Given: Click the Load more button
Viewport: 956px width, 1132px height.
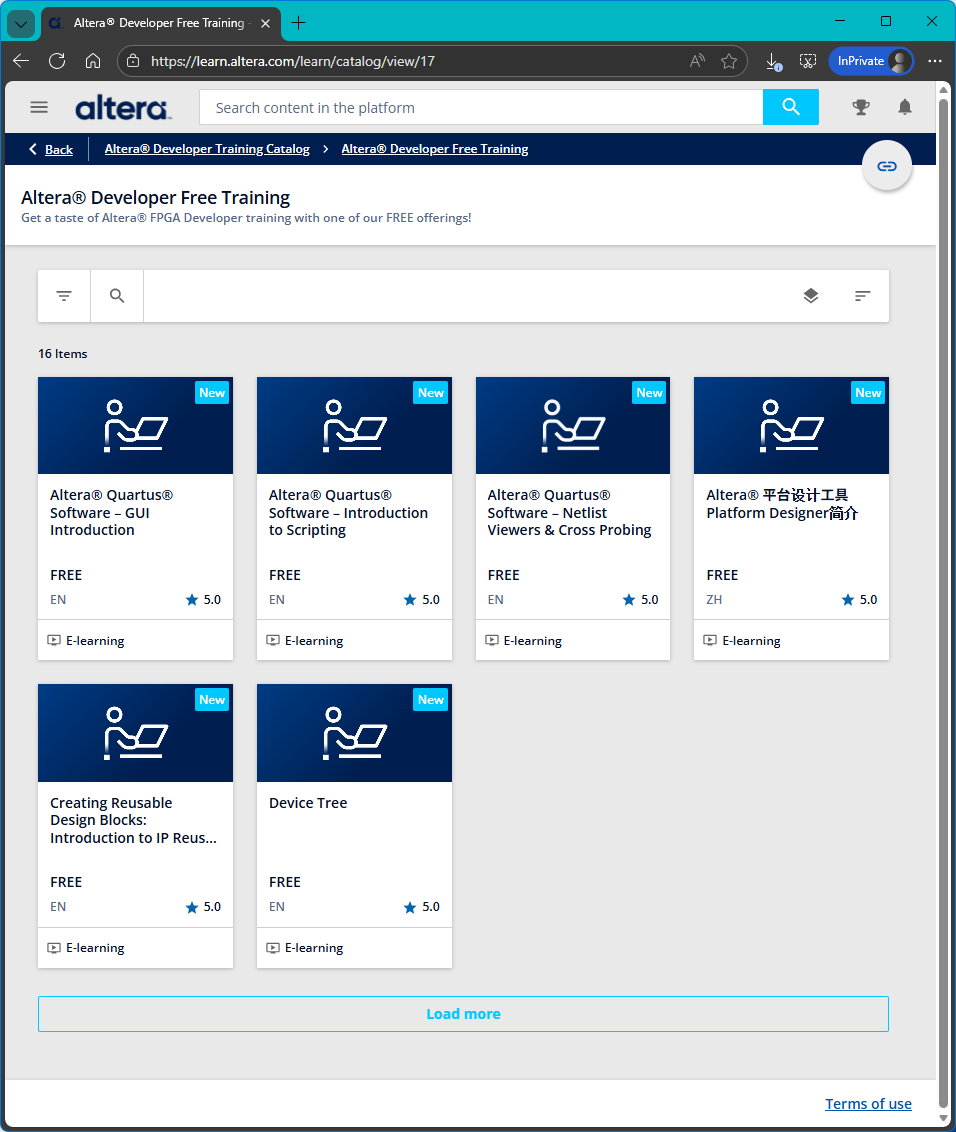Looking at the screenshot, I should coord(463,1013).
